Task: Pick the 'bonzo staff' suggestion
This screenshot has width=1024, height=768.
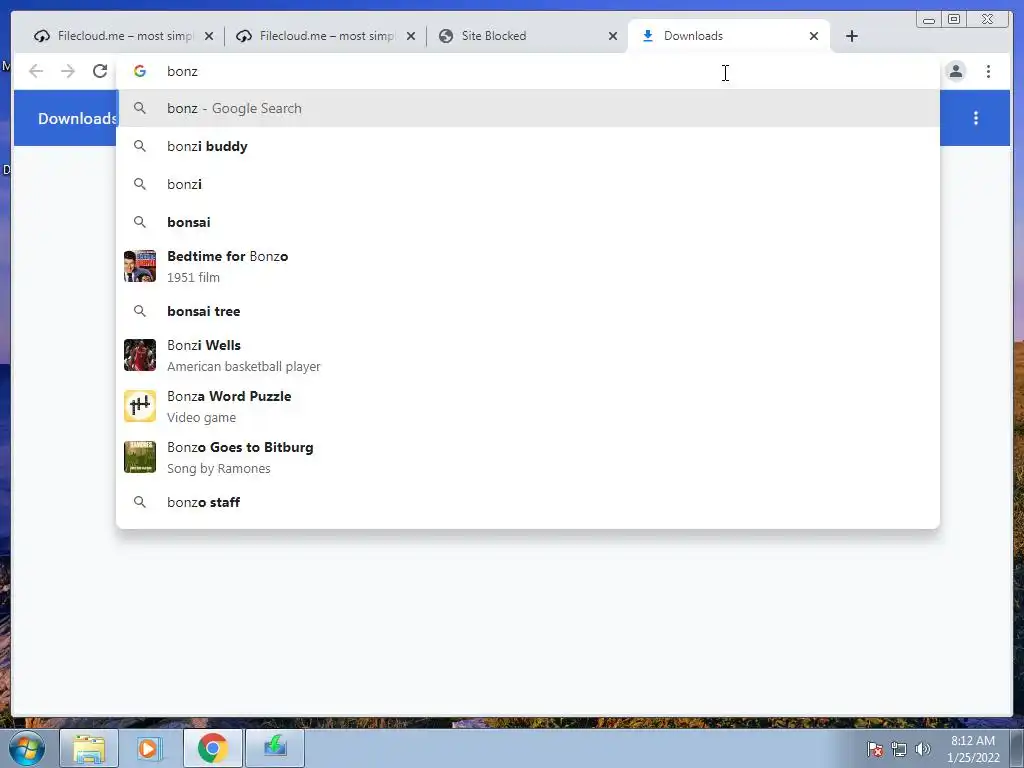Action: click(528, 502)
